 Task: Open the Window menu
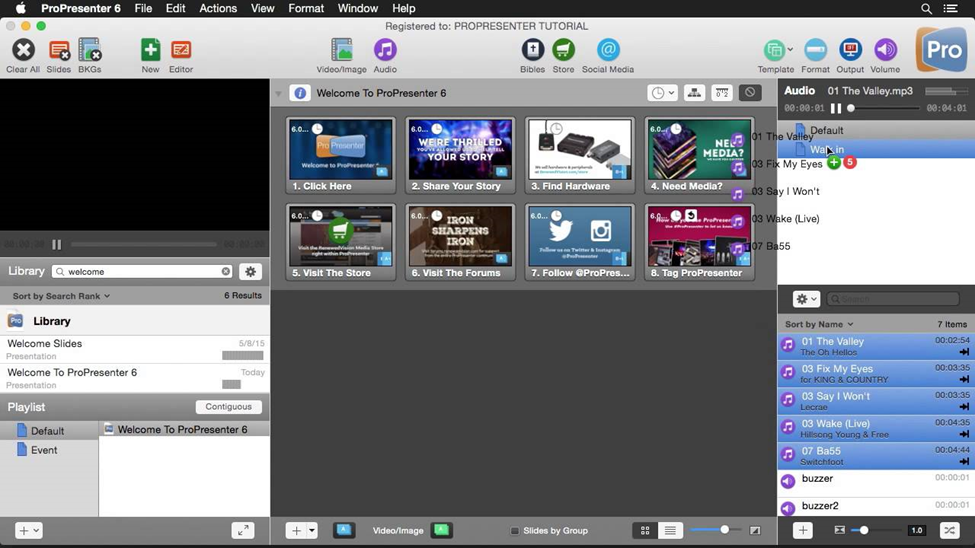(x=358, y=9)
